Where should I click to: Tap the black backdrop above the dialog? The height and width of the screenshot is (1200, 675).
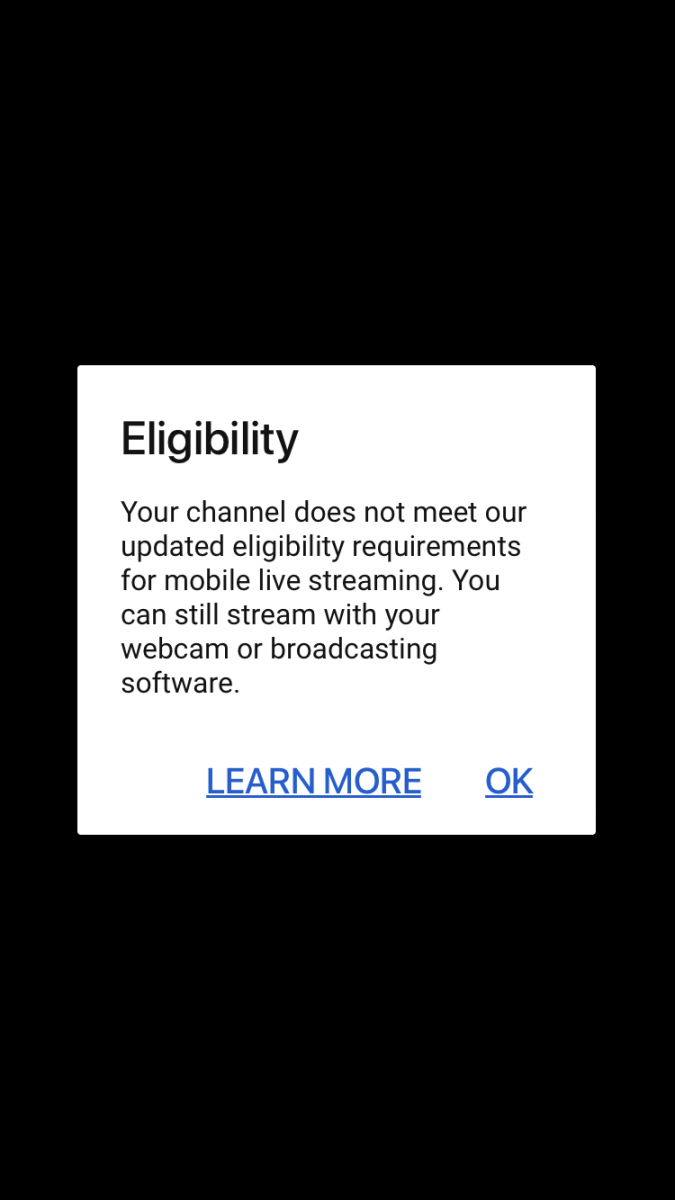click(x=337, y=180)
